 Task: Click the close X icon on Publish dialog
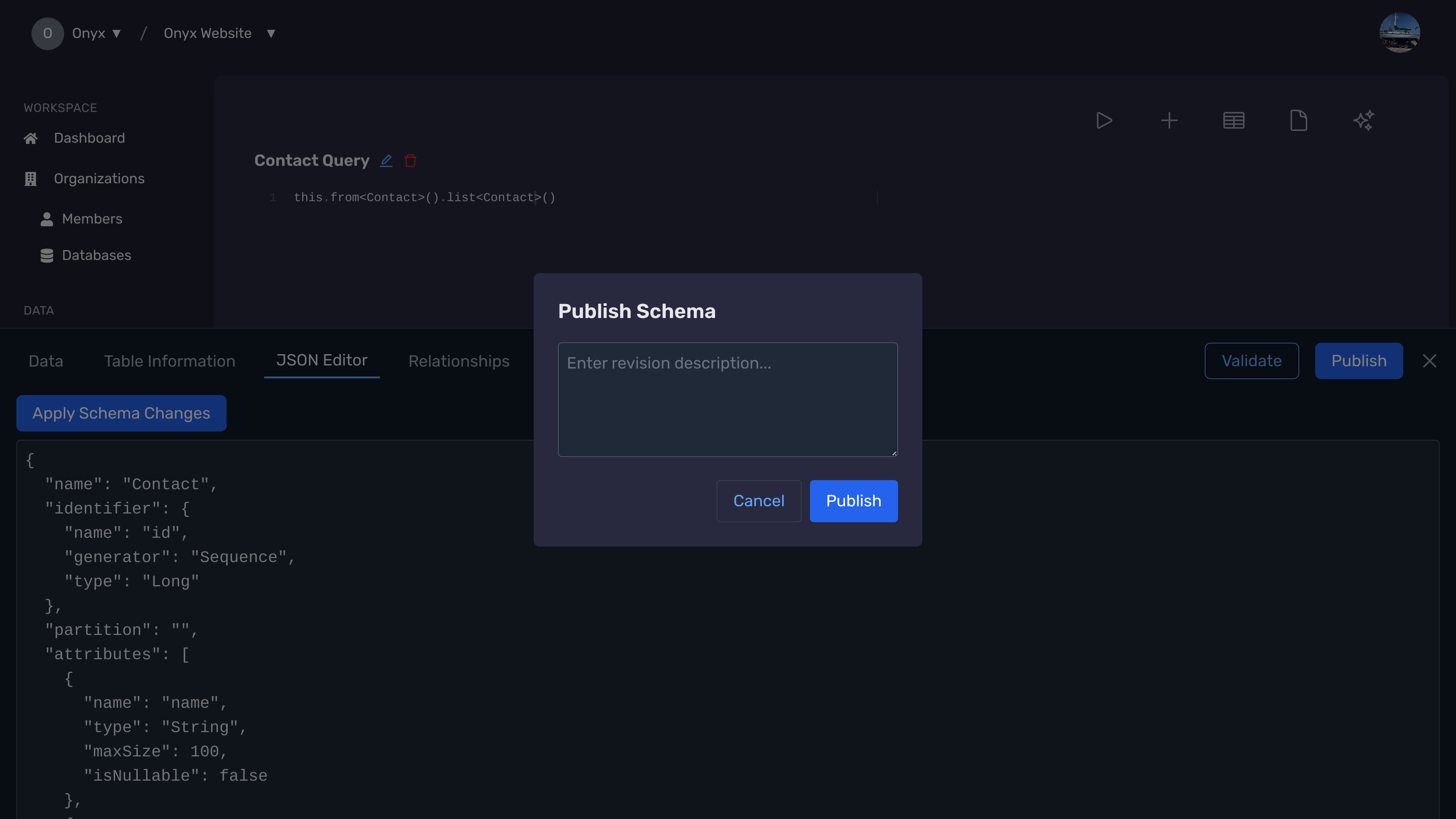(x=1429, y=361)
